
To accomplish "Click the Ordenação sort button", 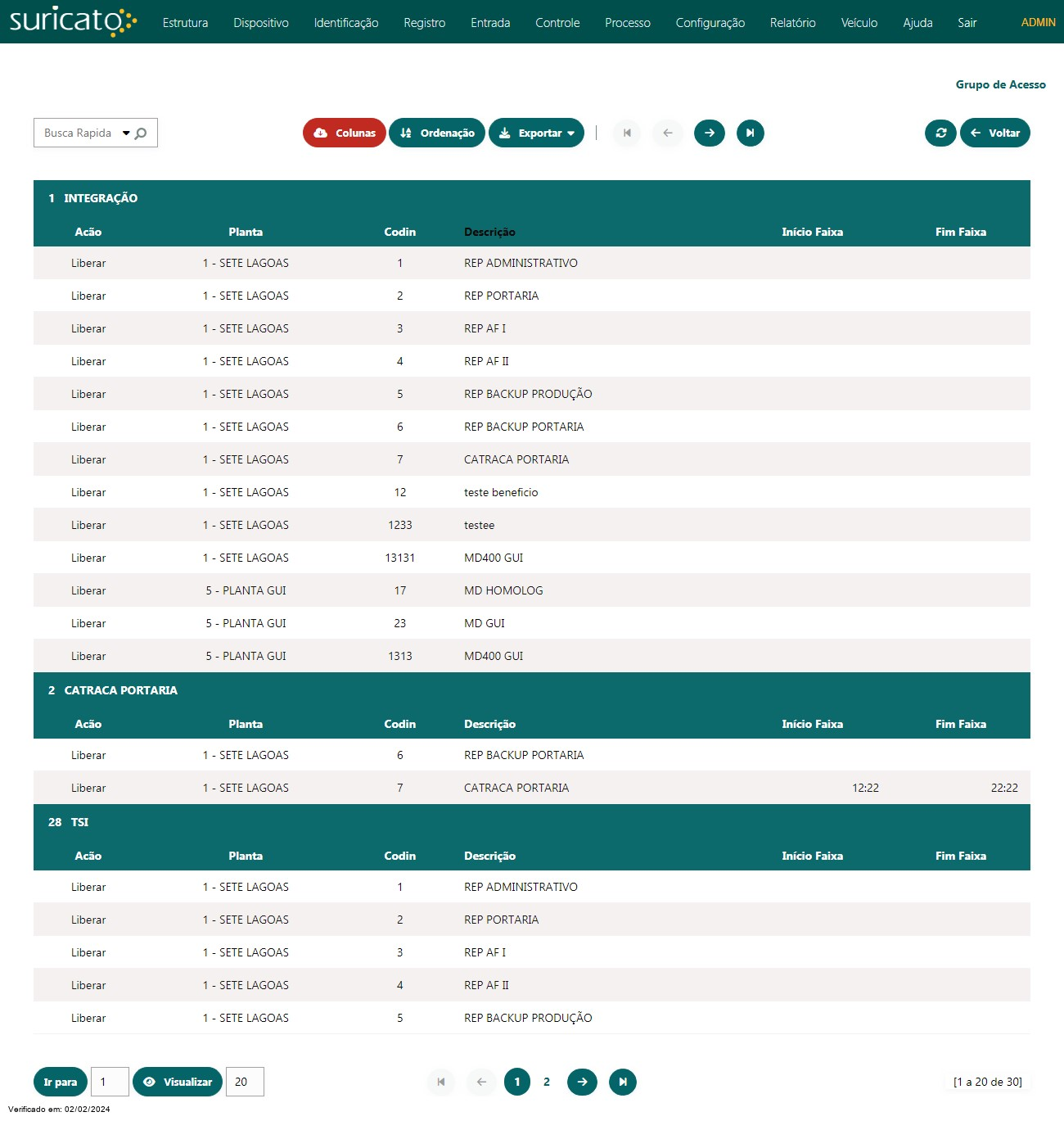I will coord(437,133).
